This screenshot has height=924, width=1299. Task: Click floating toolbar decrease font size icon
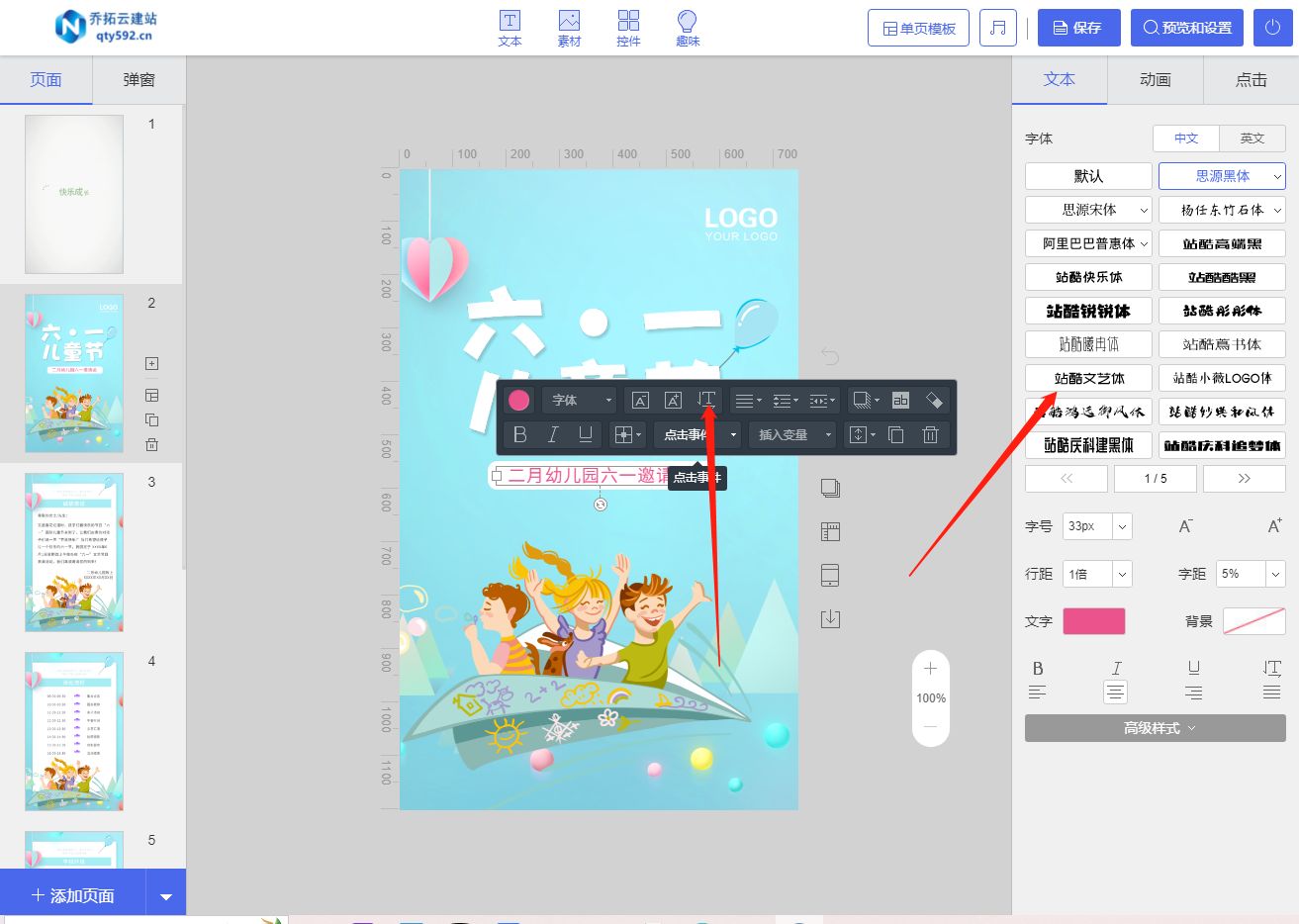pos(640,400)
